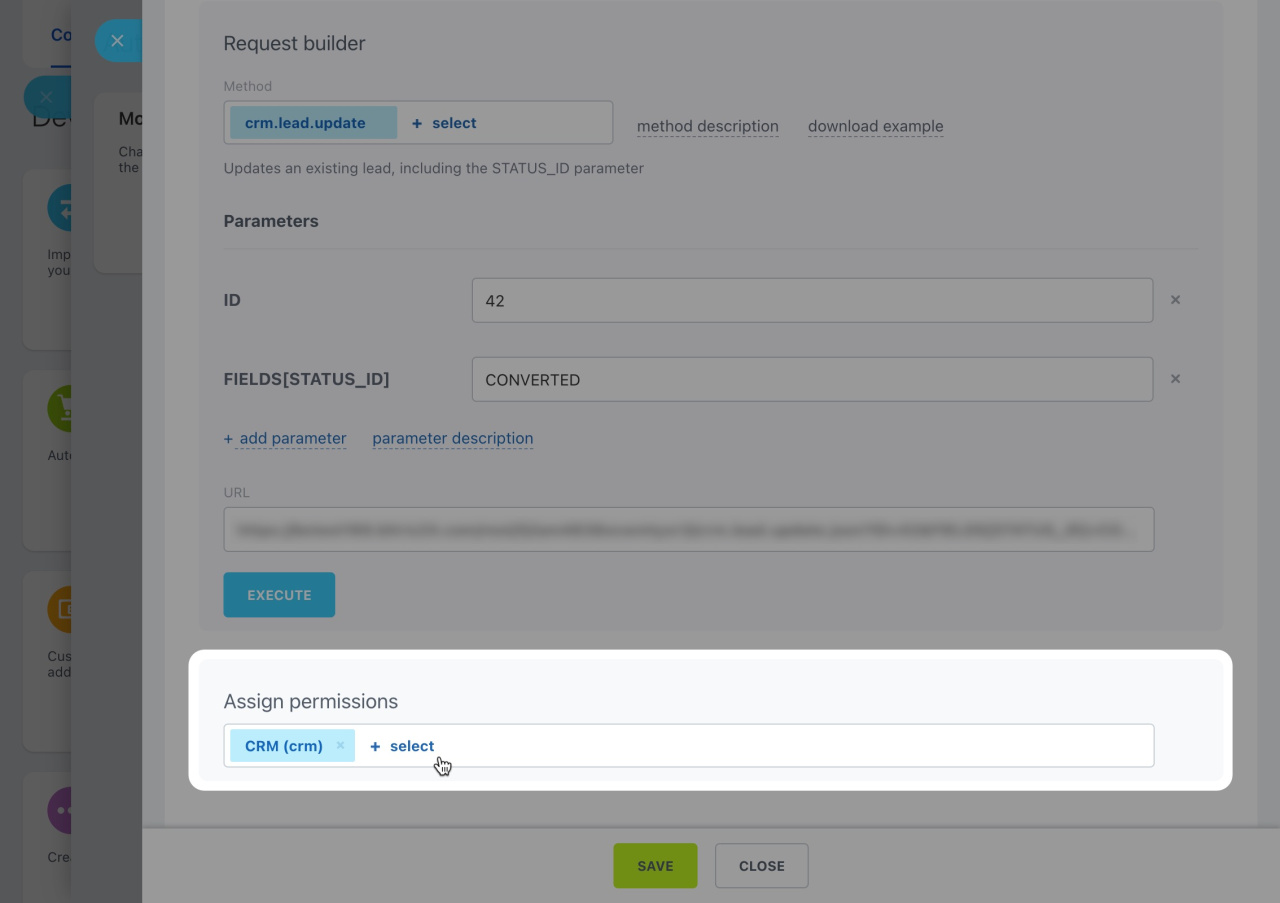Click the 'download example' link

[x=875, y=126]
